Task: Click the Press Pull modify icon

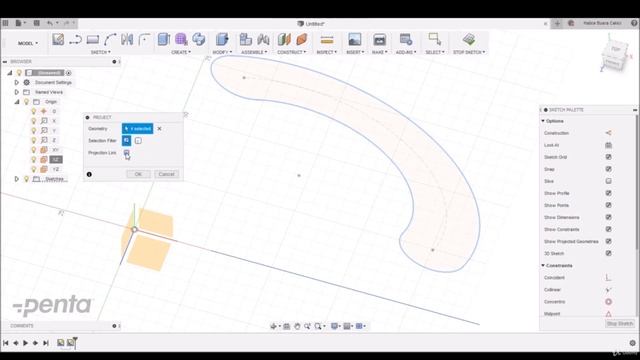Action: click(x=222, y=39)
